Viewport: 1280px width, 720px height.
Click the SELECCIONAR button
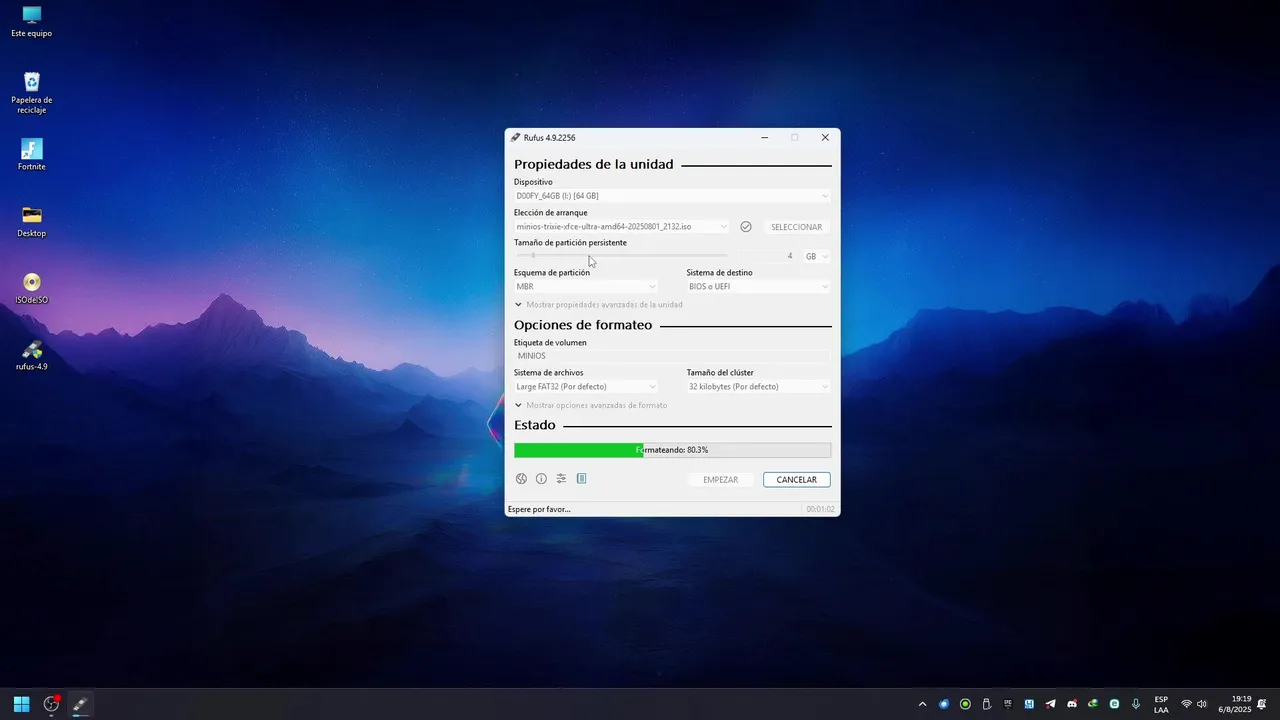coord(796,227)
